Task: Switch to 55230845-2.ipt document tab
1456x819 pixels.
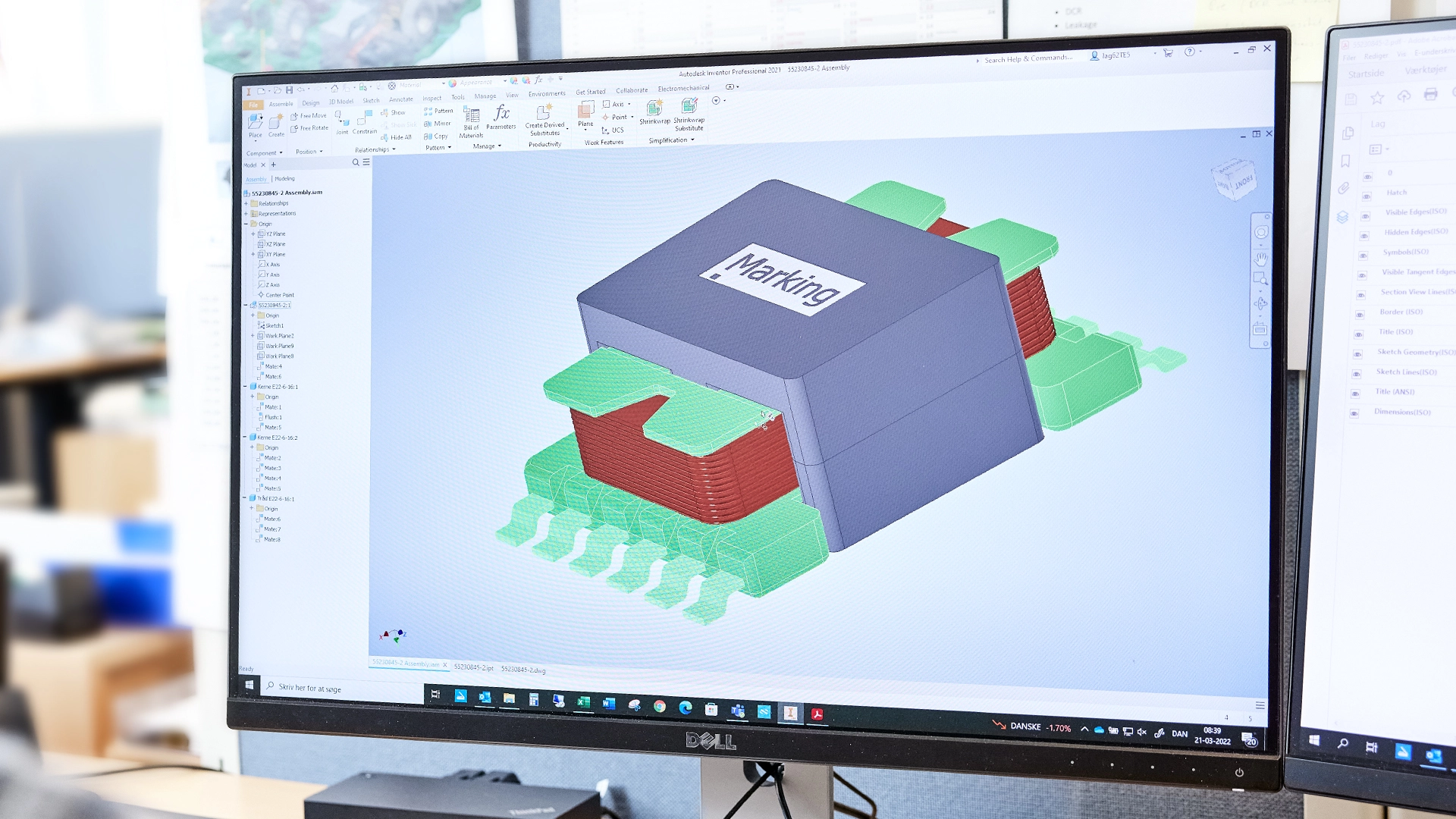Action: coord(474,667)
